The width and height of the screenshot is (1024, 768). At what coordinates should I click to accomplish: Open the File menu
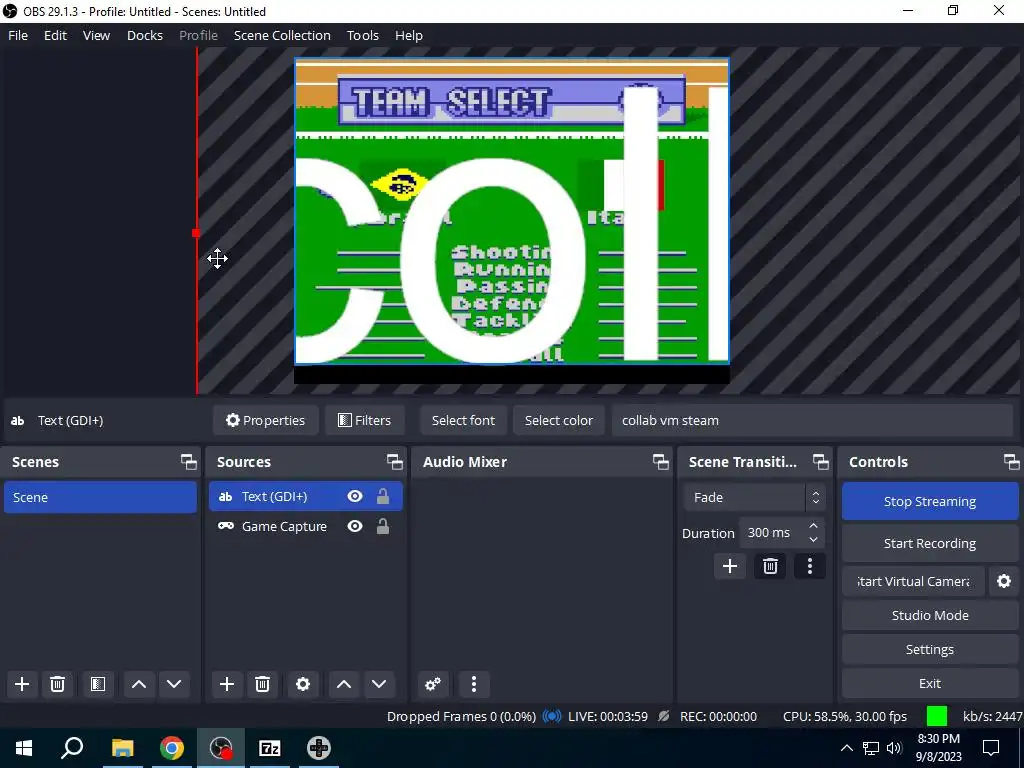pos(18,35)
